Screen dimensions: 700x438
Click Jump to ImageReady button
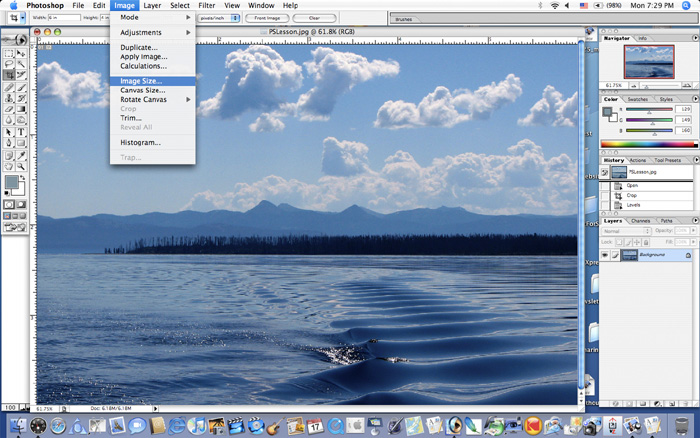15,227
